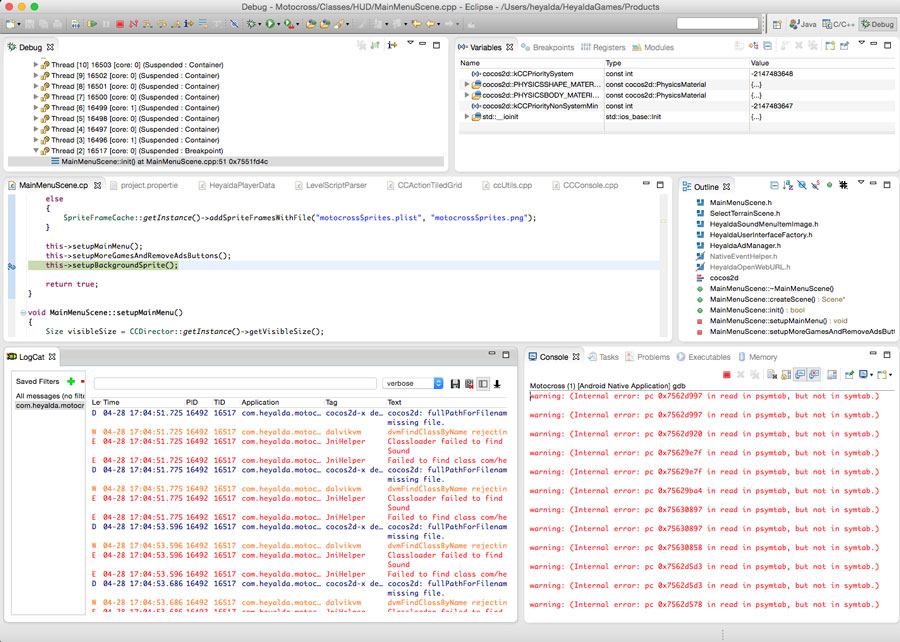Click the breakpoint marker beside setupBackgroundSprite line
The height and width of the screenshot is (642, 900).
(11, 266)
